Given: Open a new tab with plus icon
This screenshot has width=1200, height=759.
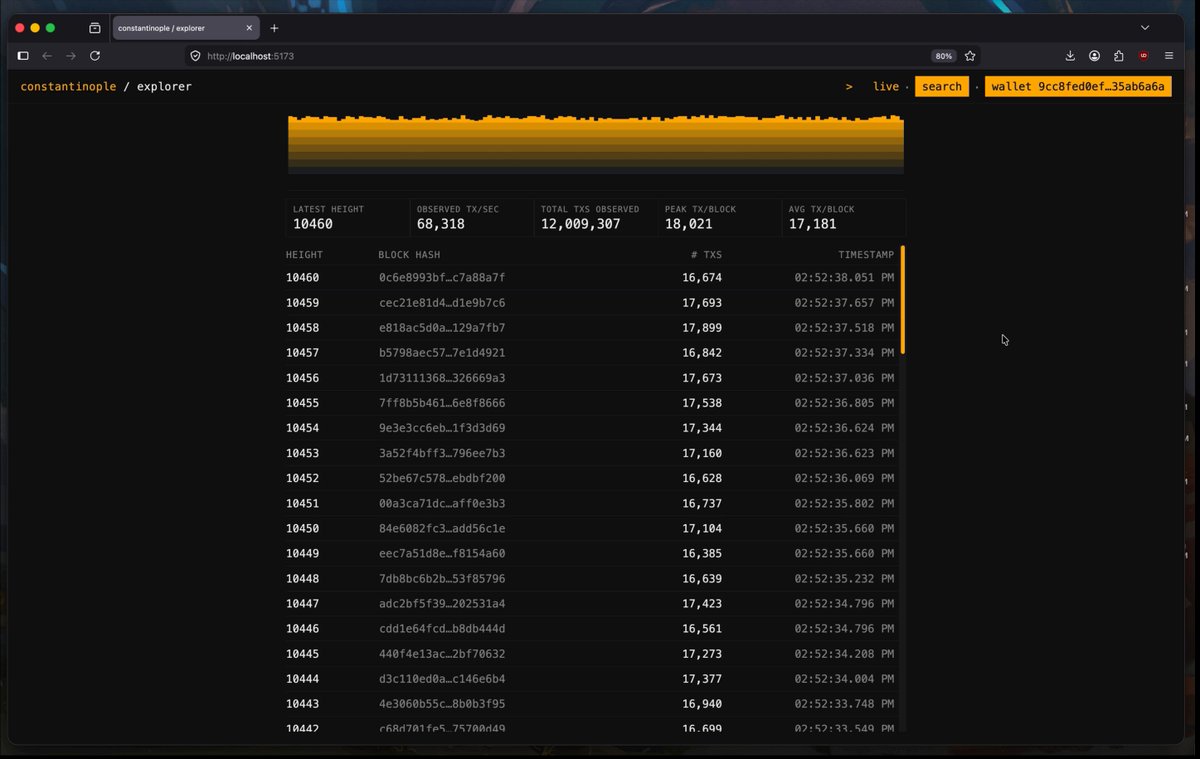Looking at the screenshot, I should (x=274, y=28).
